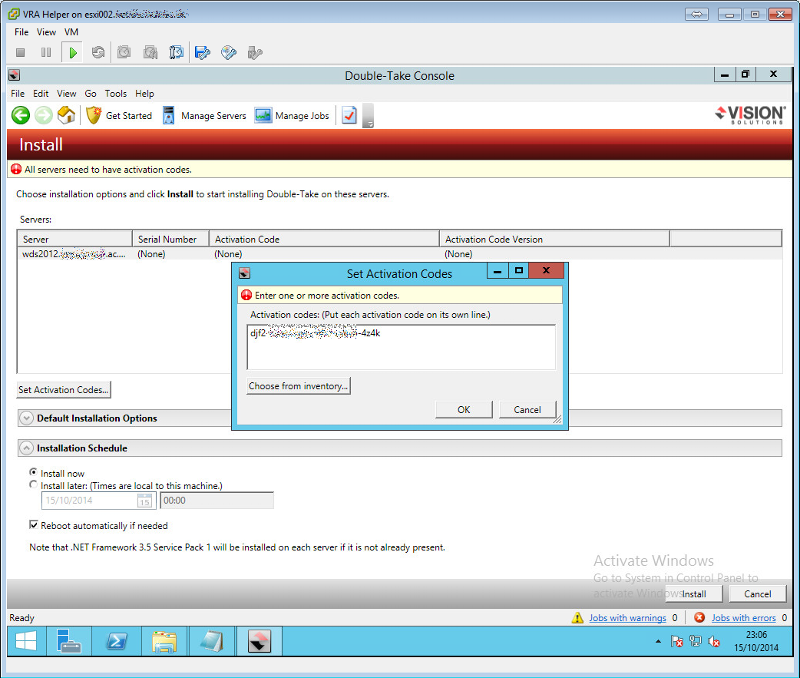Go back with the green arrow

[21, 115]
